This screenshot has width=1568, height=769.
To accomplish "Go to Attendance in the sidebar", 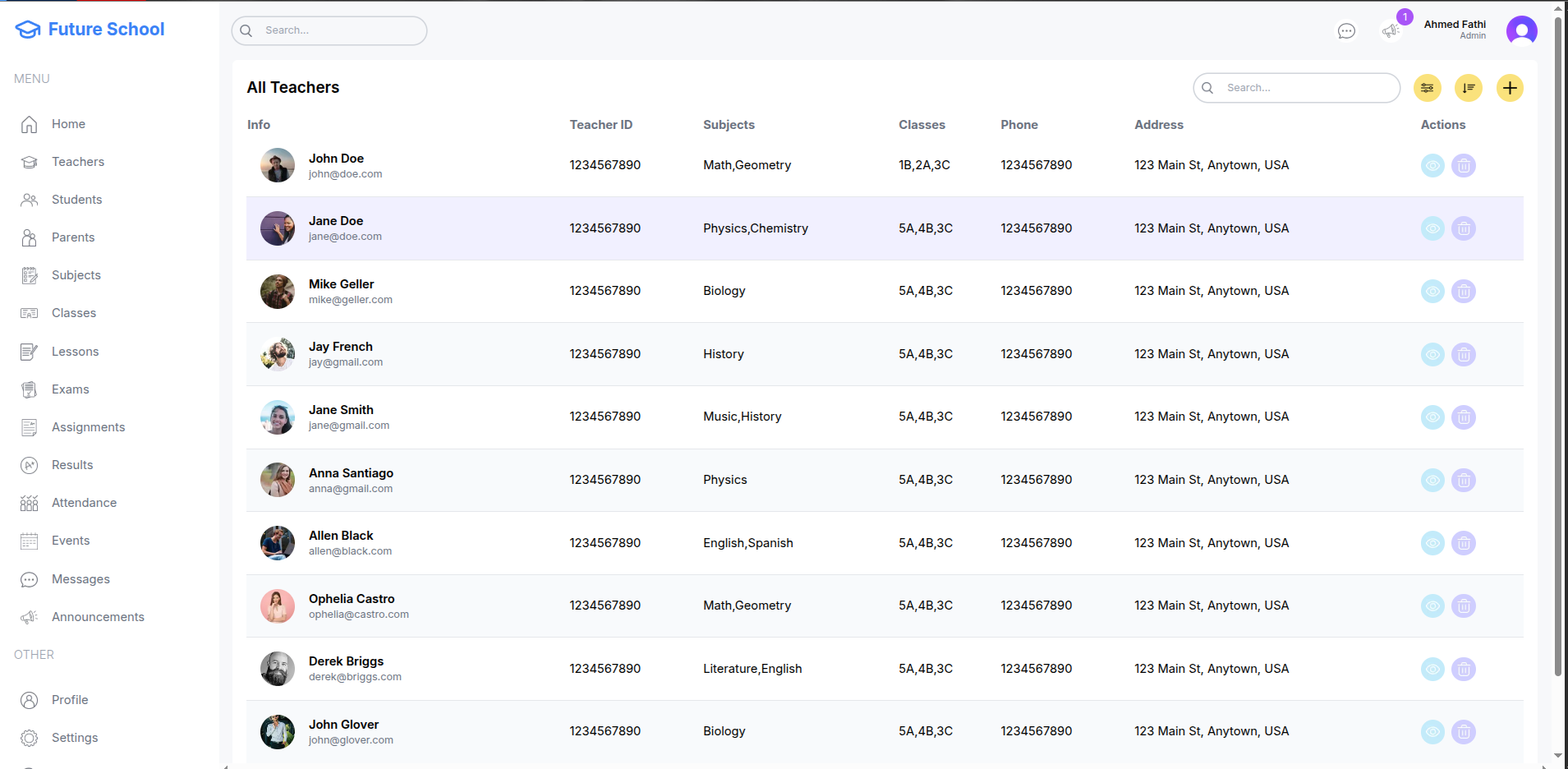I will (x=84, y=503).
